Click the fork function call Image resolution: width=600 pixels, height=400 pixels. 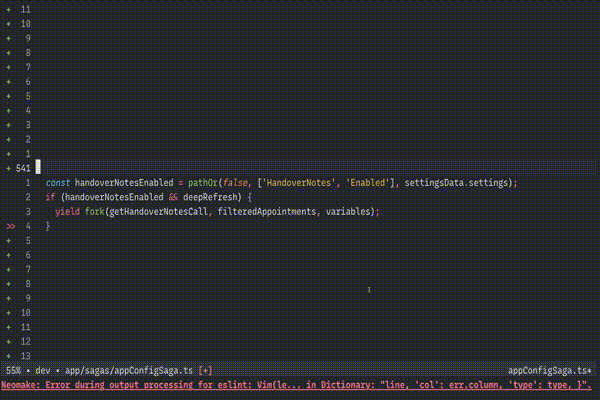(x=95, y=212)
